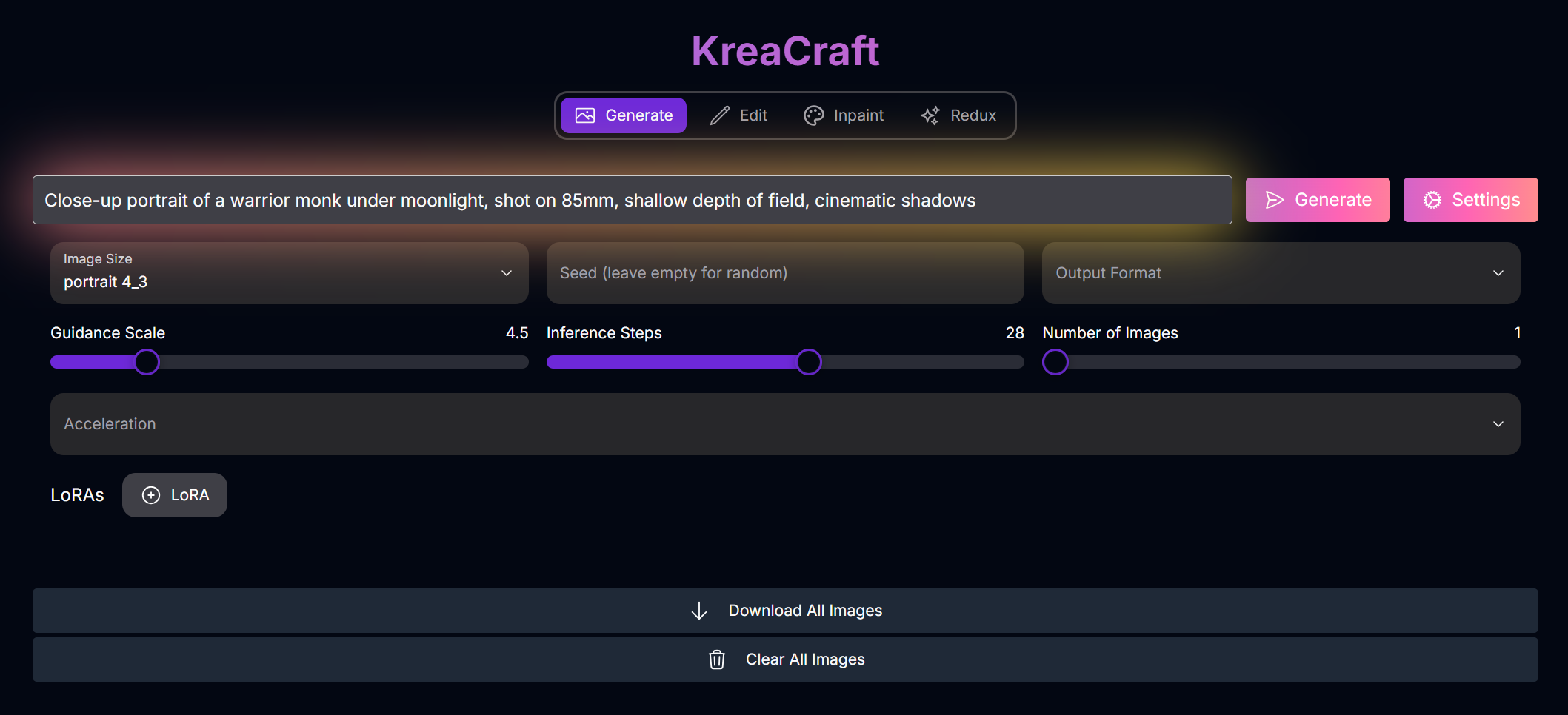Click the Seed input field
Screen dimensions: 1568x715
pyautogui.click(x=785, y=273)
